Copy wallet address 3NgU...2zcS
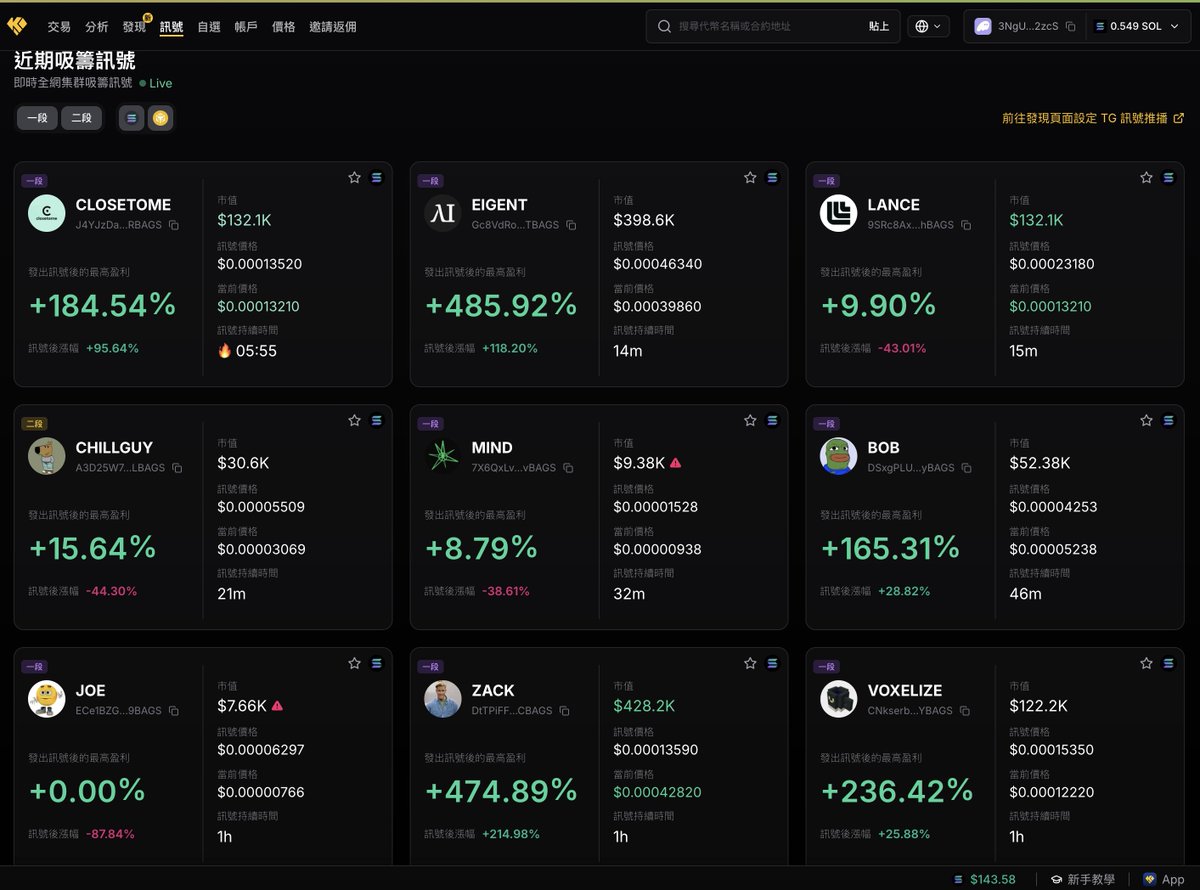 point(1071,27)
